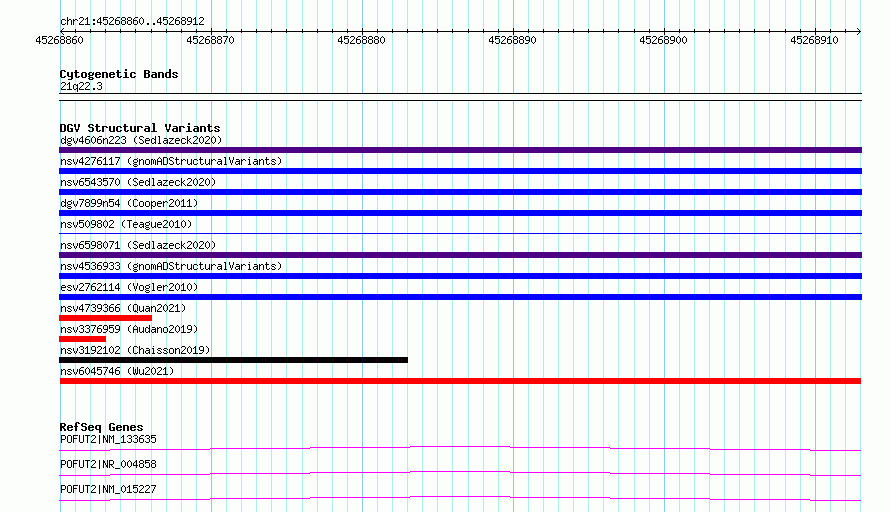This screenshot has width=890, height=512.
Task: Open nsv6543570 (Sedlazeck2020) variant label
Action: click(138, 182)
